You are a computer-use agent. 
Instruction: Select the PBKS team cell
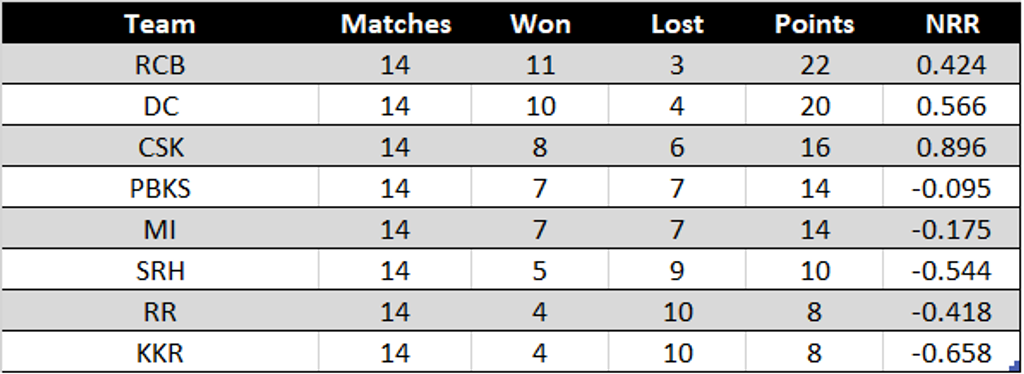160,189
